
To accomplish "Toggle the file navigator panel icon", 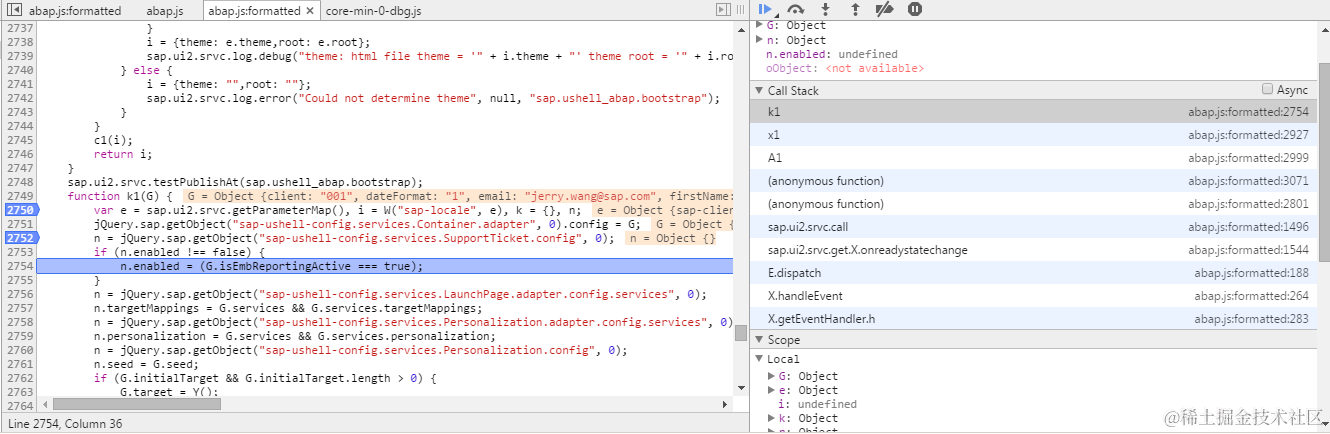I will tap(15, 10).
